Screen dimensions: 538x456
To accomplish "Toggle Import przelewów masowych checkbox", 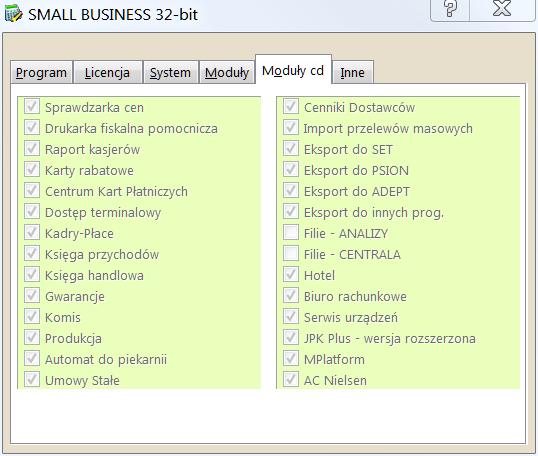I will tap(291, 128).
